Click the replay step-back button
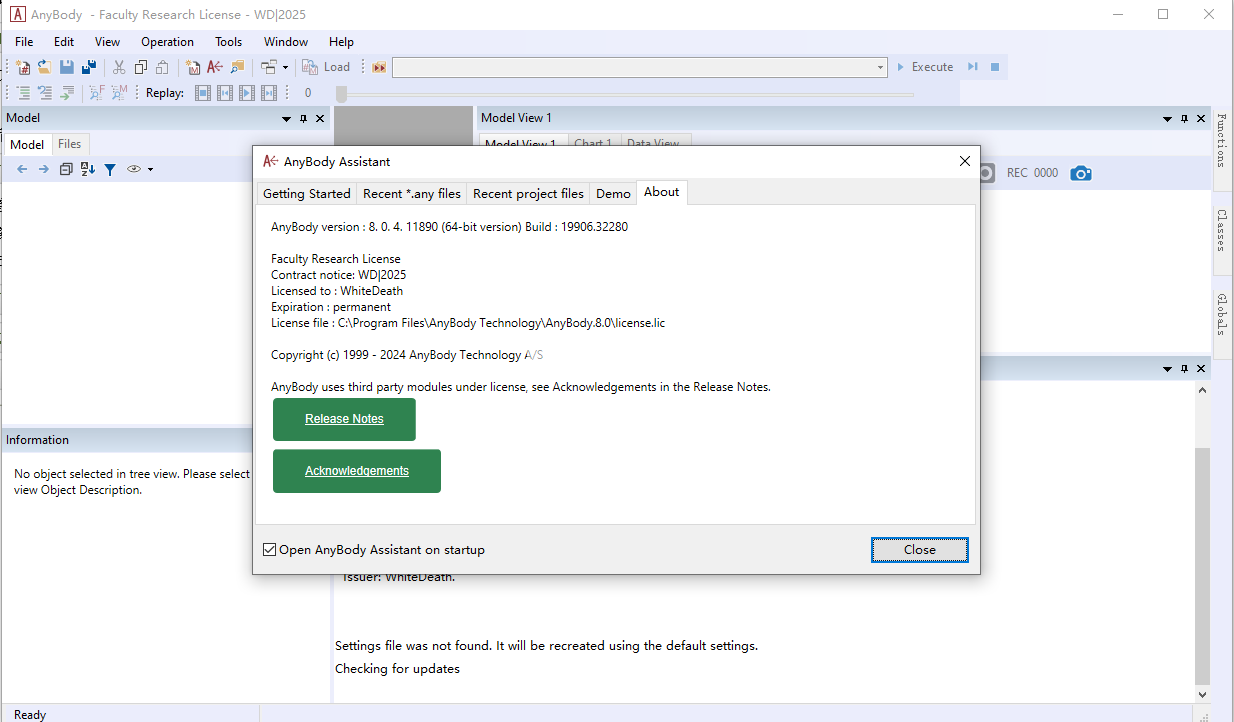1234x722 pixels. tap(225, 93)
